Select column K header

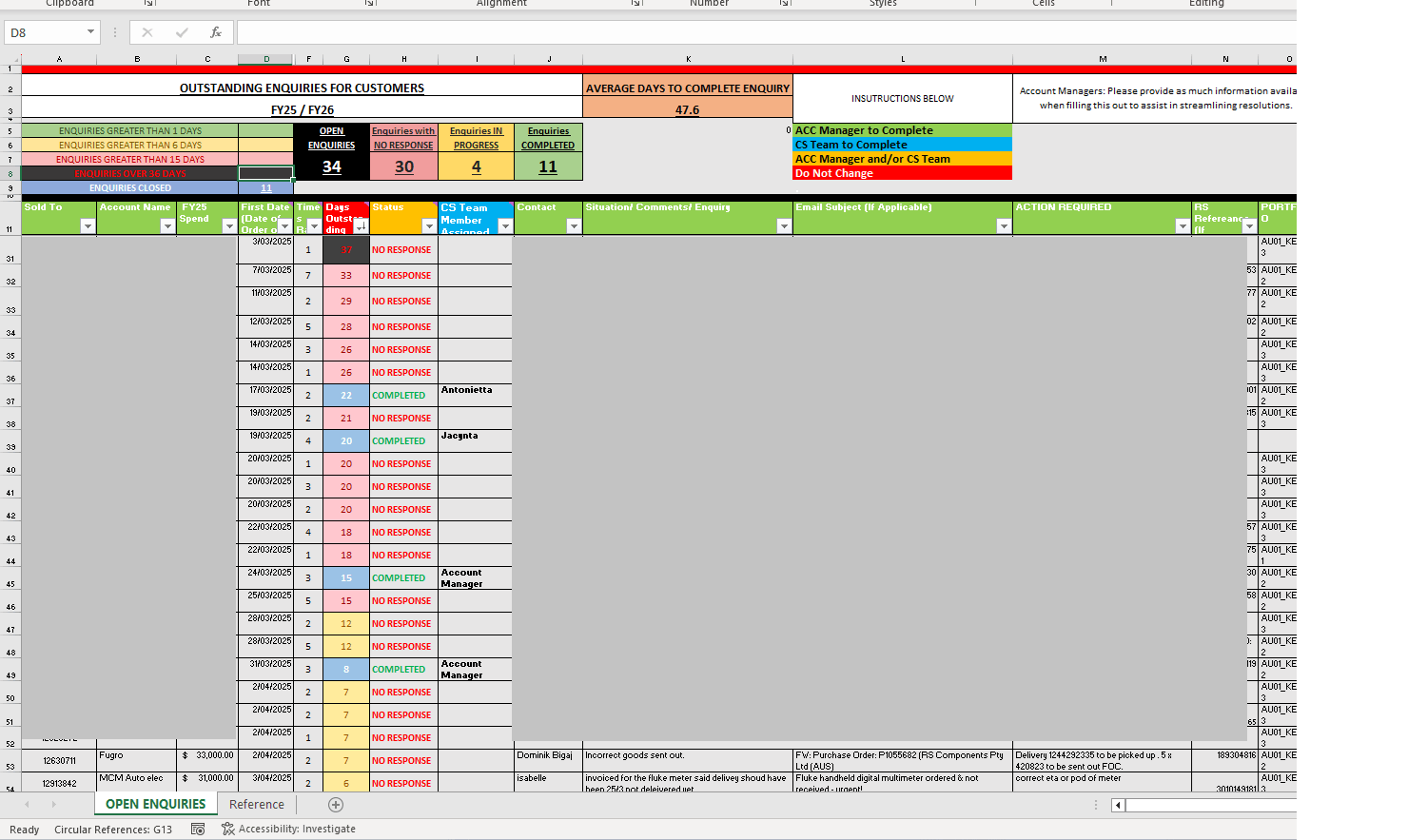click(x=688, y=59)
